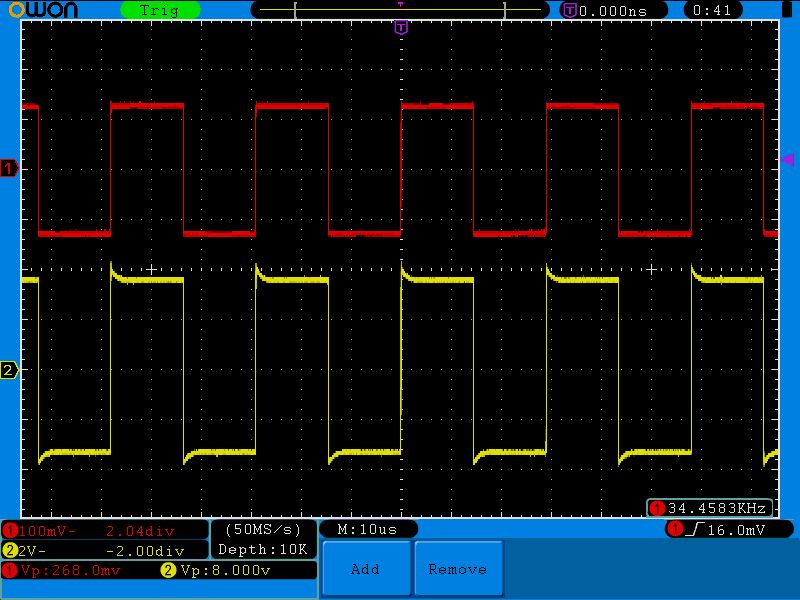Viewport: 800px width, 600px height.
Task: Click the yellow channel 2 badge next to 2V
Action: coord(10,551)
